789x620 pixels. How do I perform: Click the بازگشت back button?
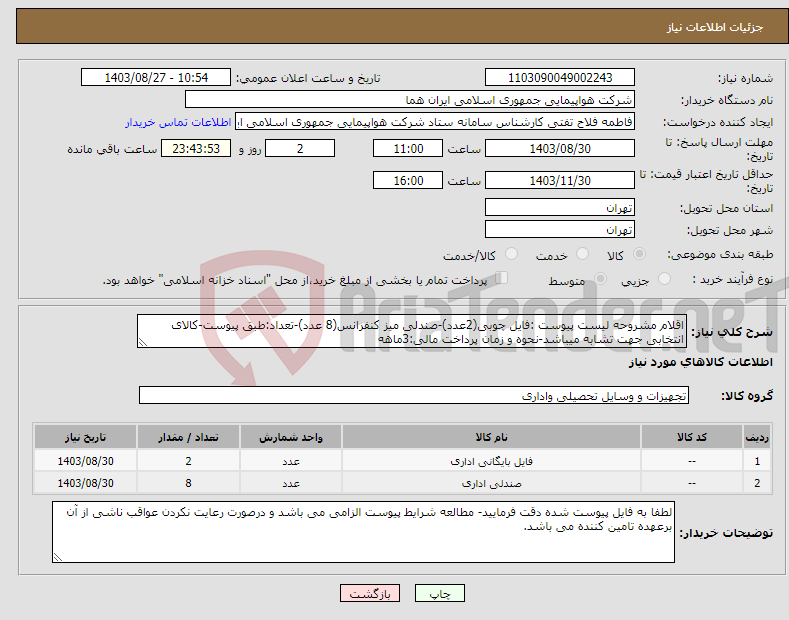point(370,594)
